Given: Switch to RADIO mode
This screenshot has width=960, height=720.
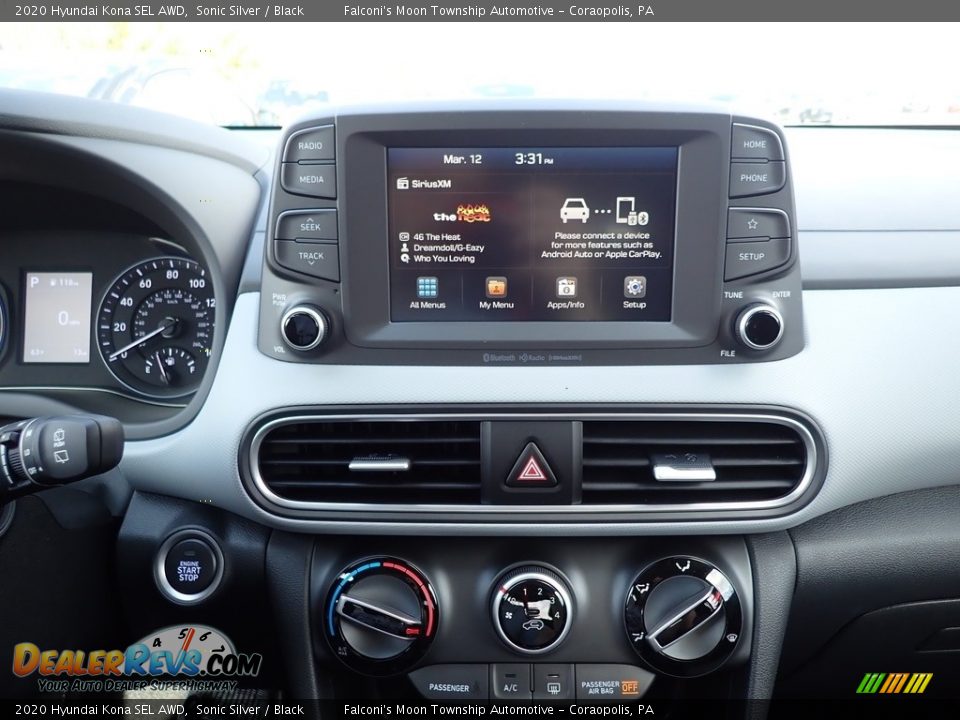Looking at the screenshot, I should 308,145.
